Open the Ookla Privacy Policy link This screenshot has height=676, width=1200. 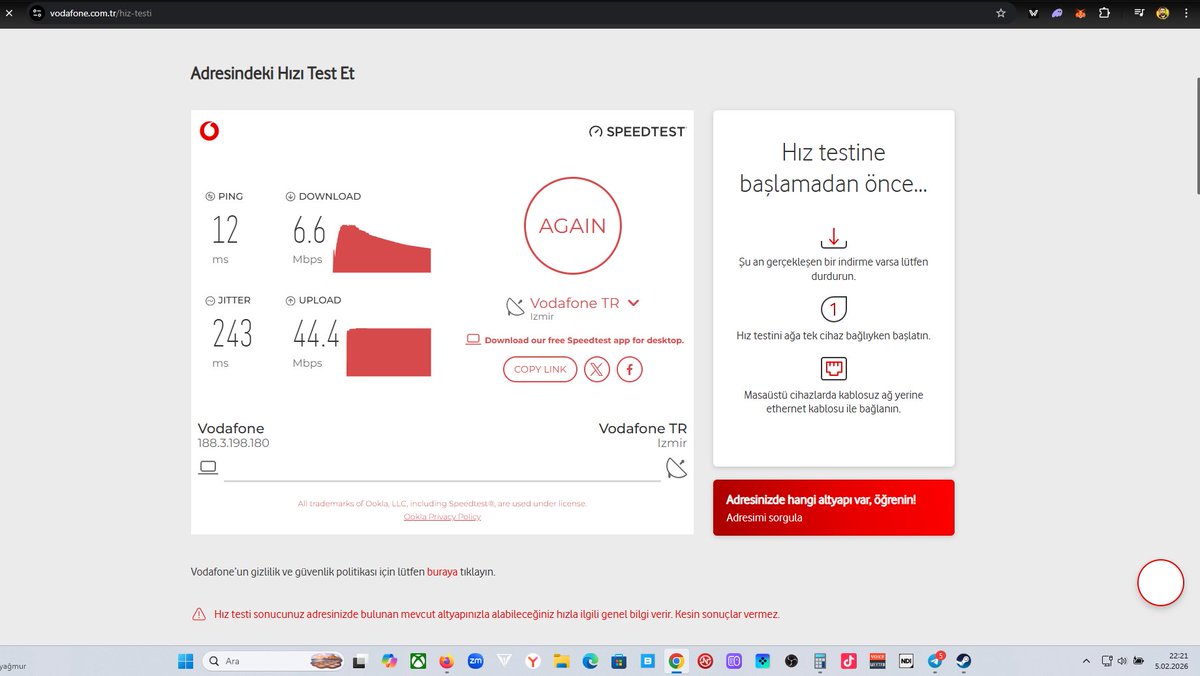442,517
